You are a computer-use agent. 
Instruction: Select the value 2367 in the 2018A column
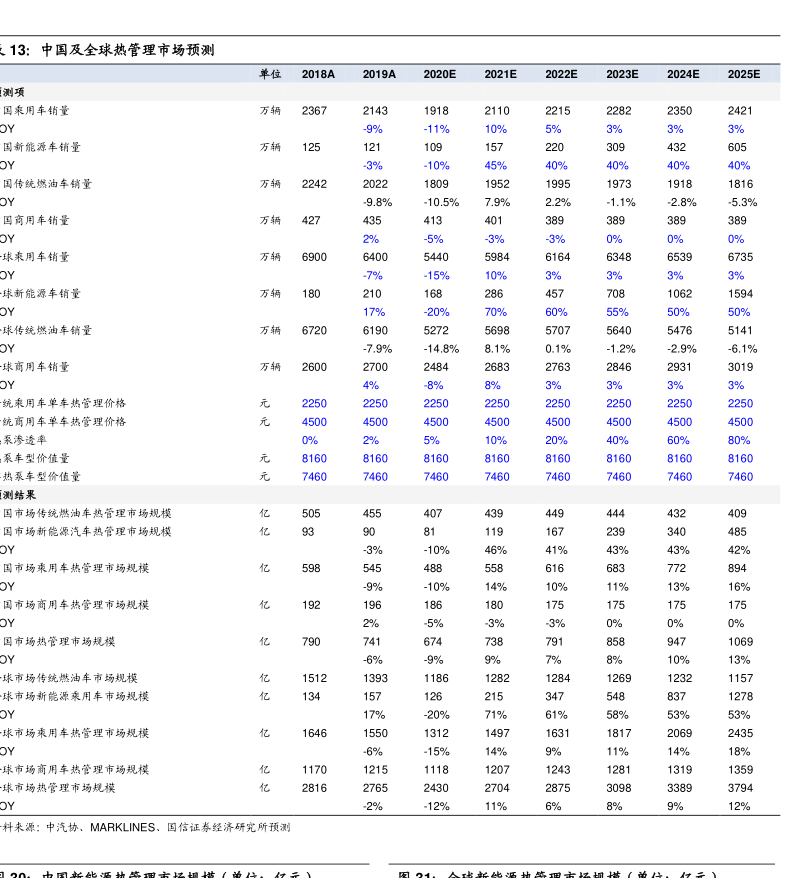[314, 111]
